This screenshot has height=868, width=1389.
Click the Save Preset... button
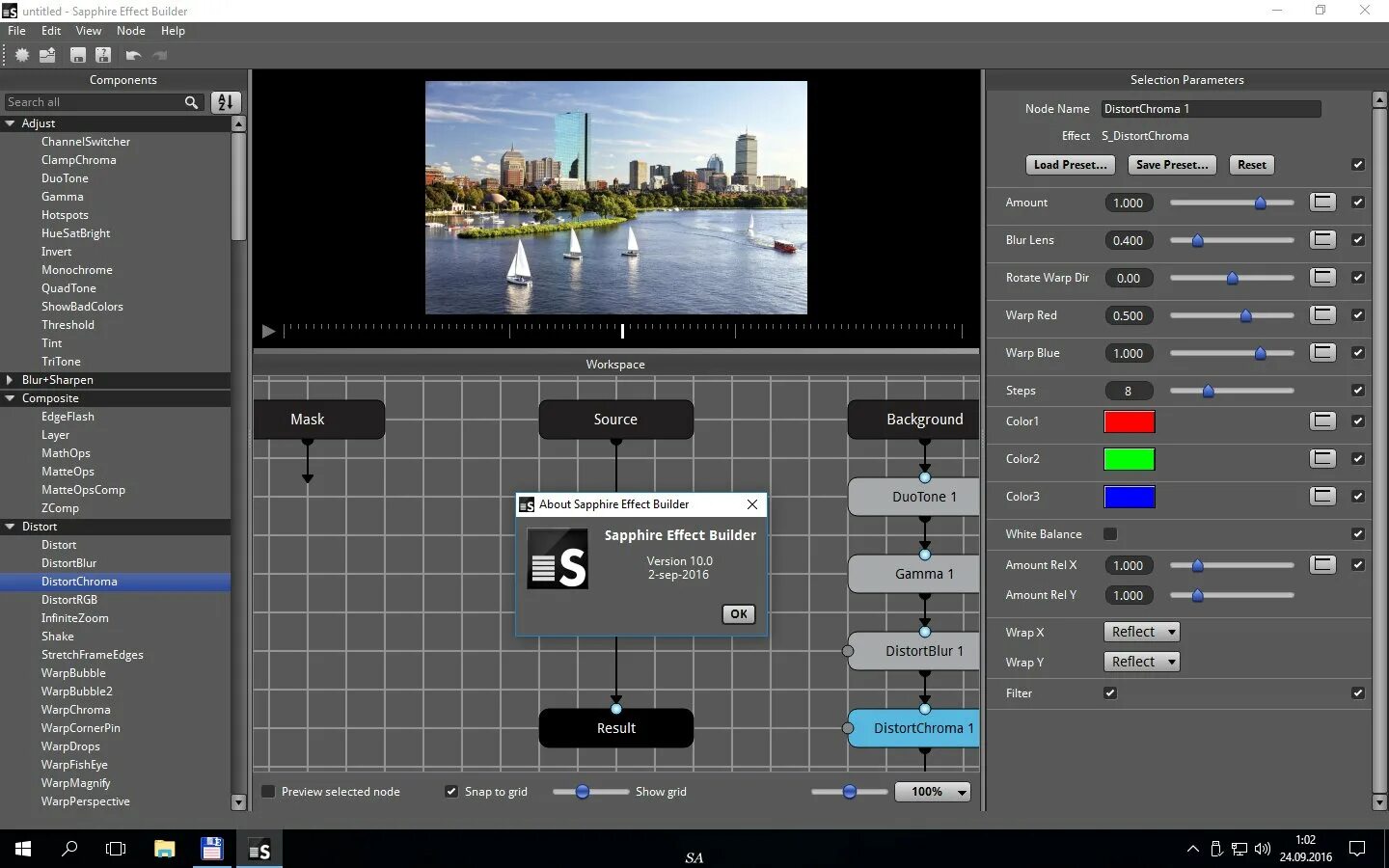click(1172, 165)
